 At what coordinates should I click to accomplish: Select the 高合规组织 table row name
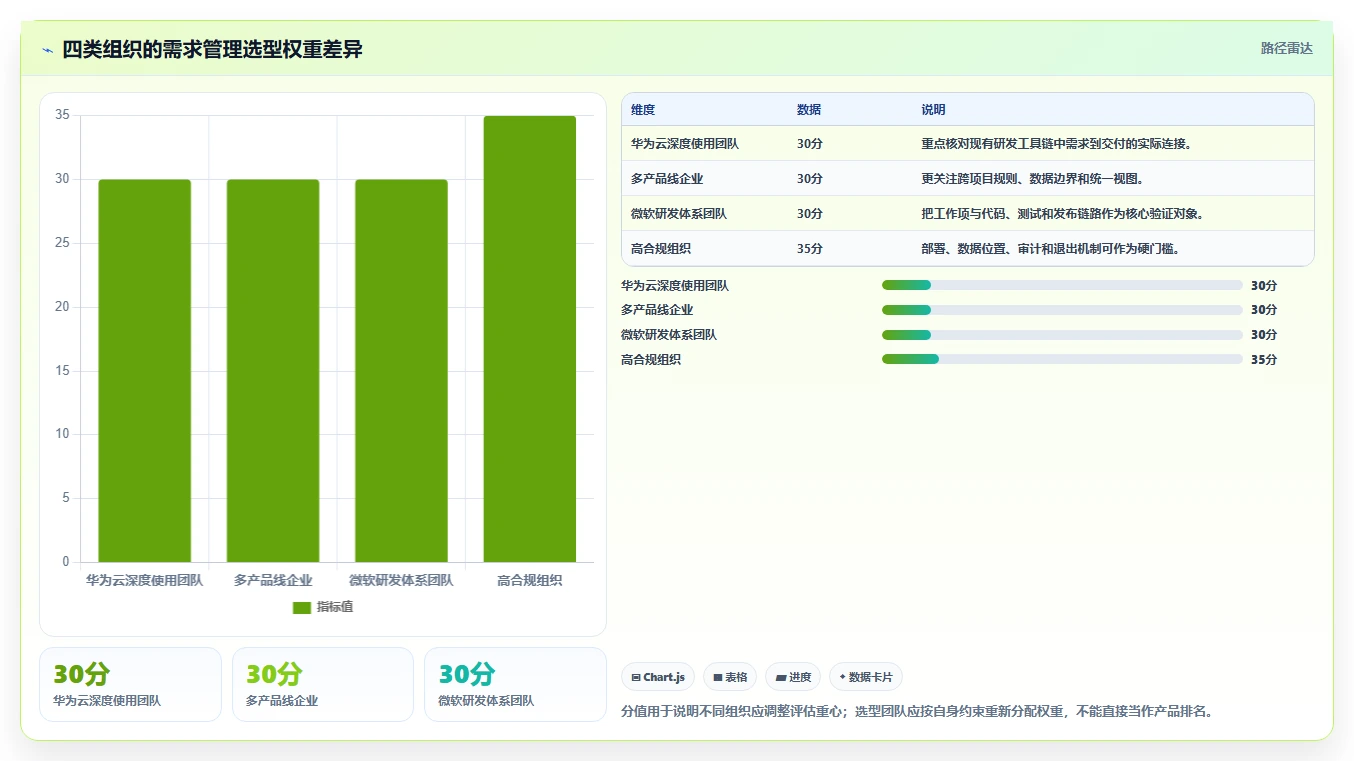[661, 249]
